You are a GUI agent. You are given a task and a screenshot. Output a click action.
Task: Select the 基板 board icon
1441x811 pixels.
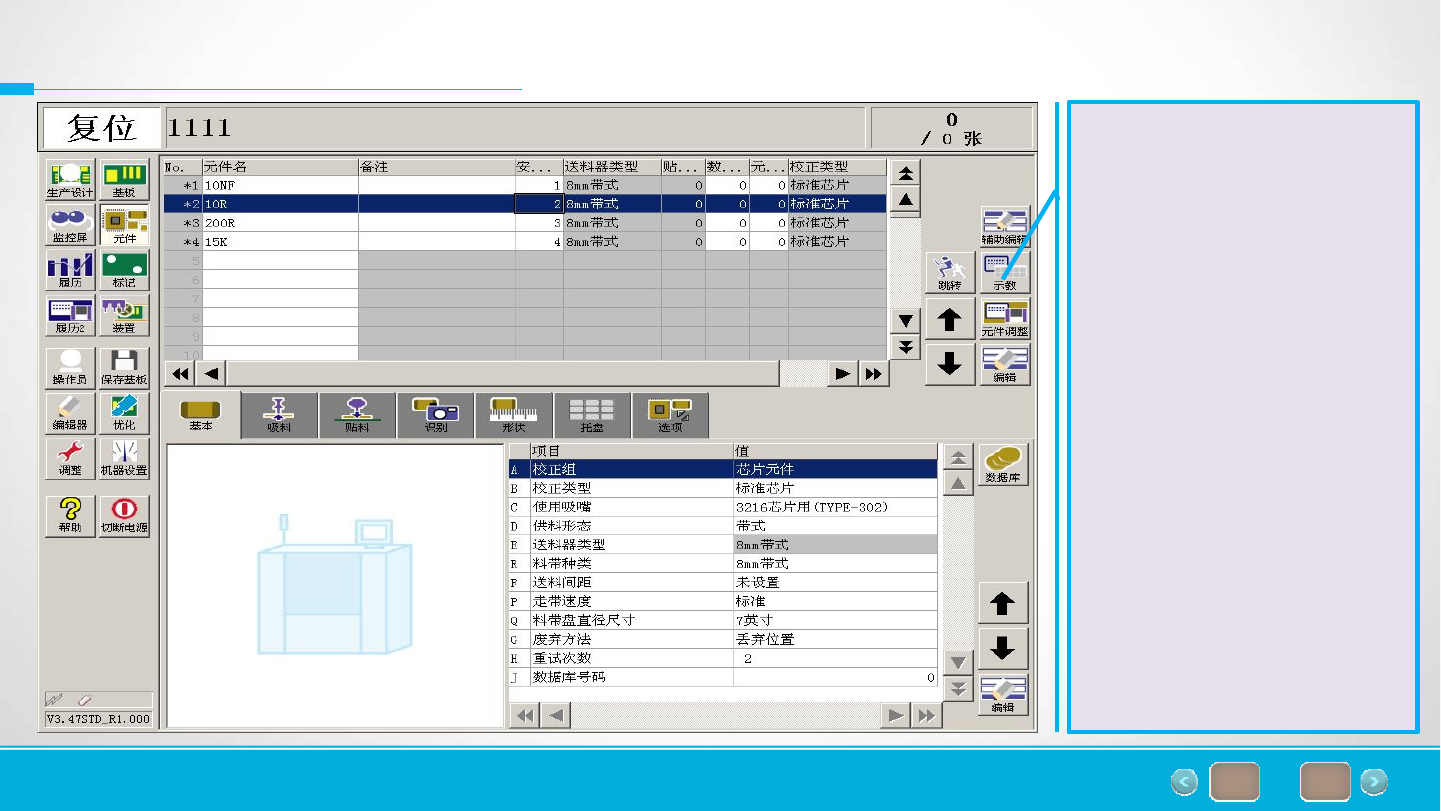coord(125,180)
